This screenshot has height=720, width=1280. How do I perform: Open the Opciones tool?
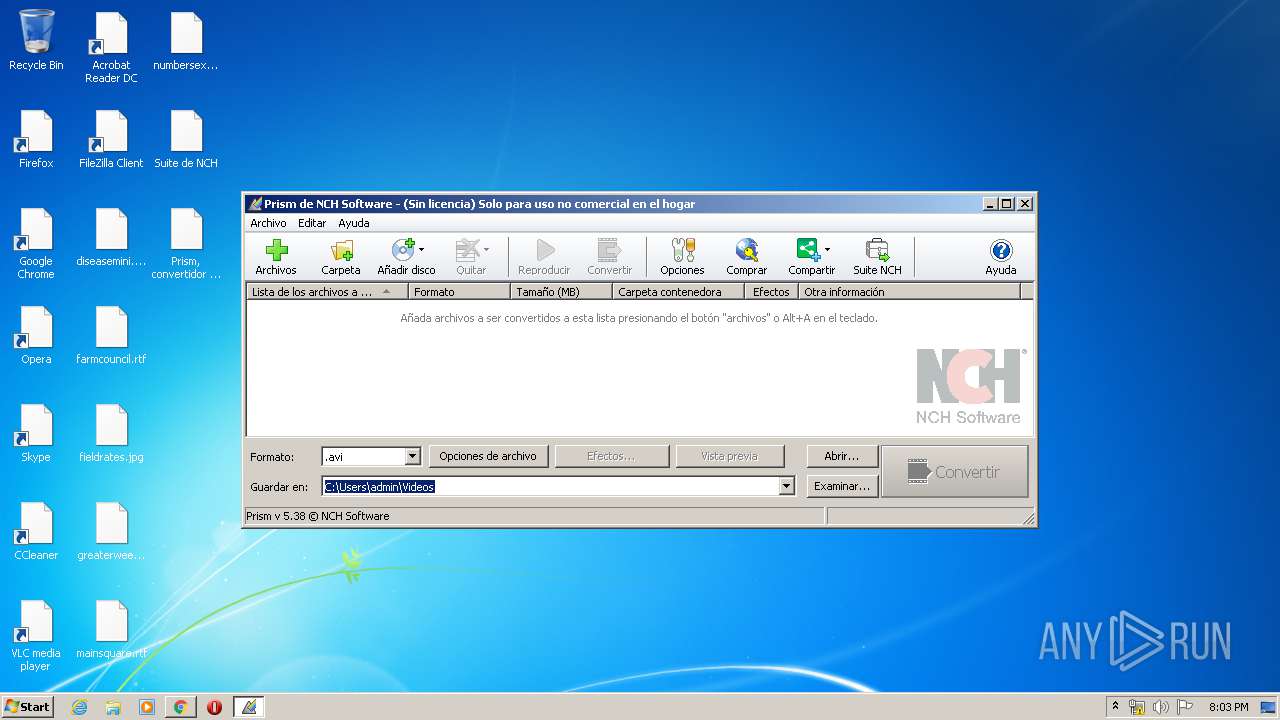682,257
